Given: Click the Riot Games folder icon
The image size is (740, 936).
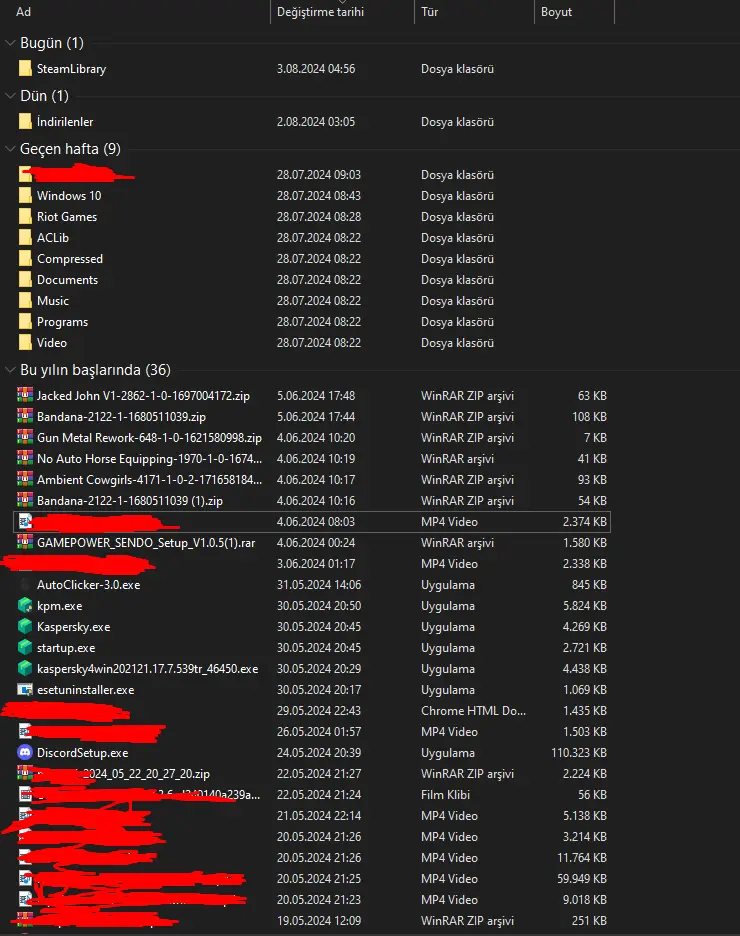Looking at the screenshot, I should click(25, 217).
